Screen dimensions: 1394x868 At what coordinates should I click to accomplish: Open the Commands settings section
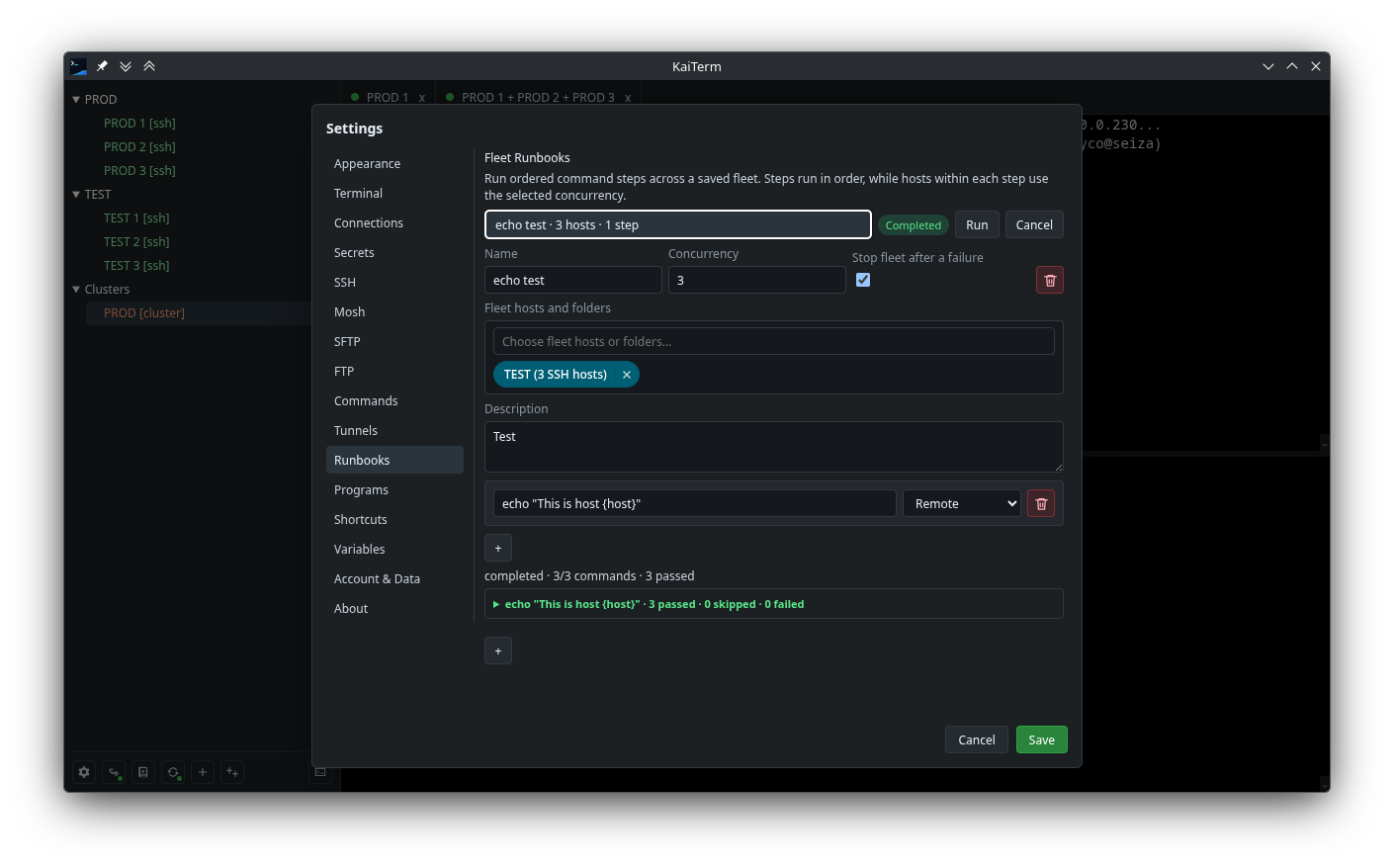[394, 401]
